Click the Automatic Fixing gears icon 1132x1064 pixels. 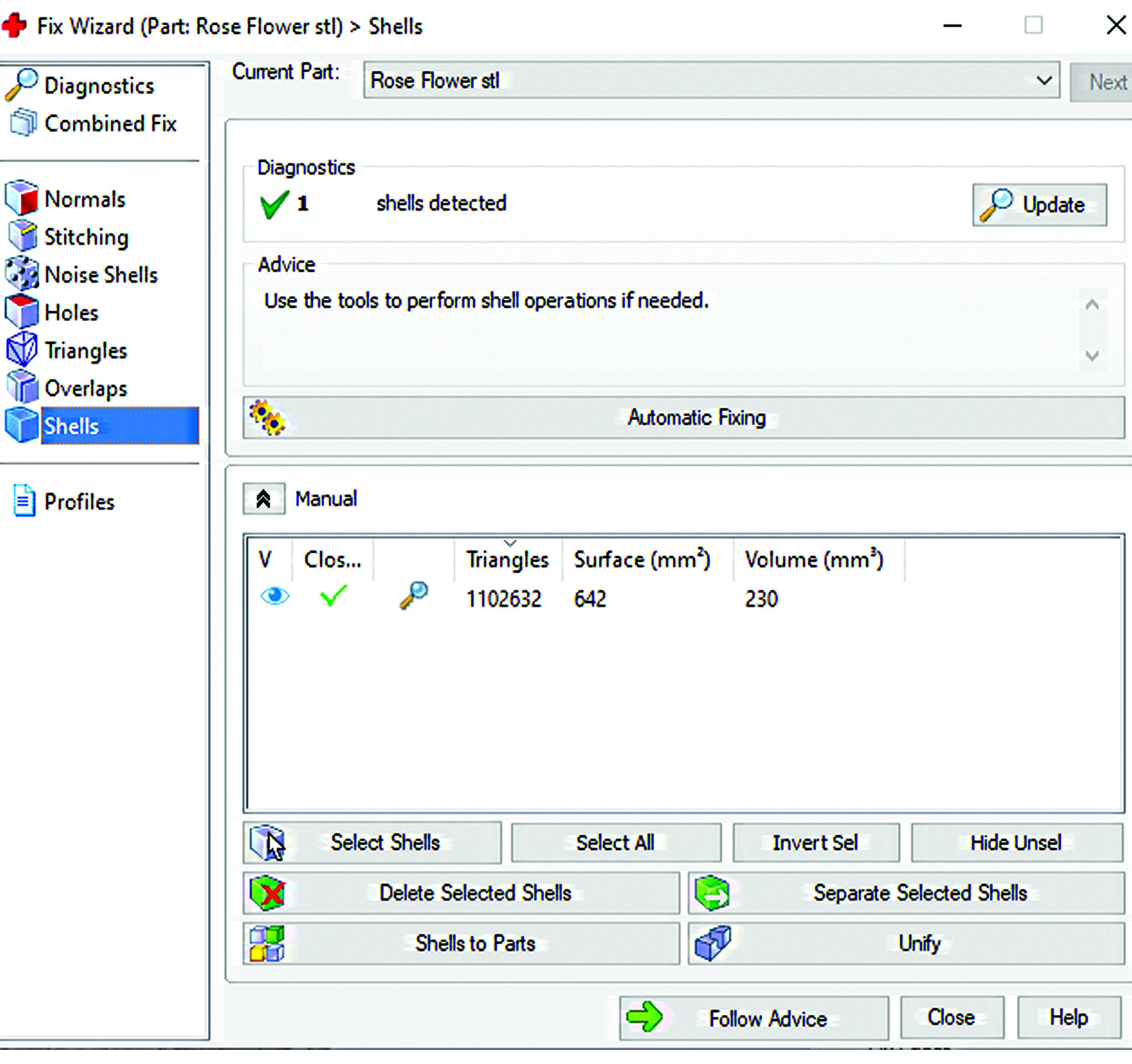267,417
